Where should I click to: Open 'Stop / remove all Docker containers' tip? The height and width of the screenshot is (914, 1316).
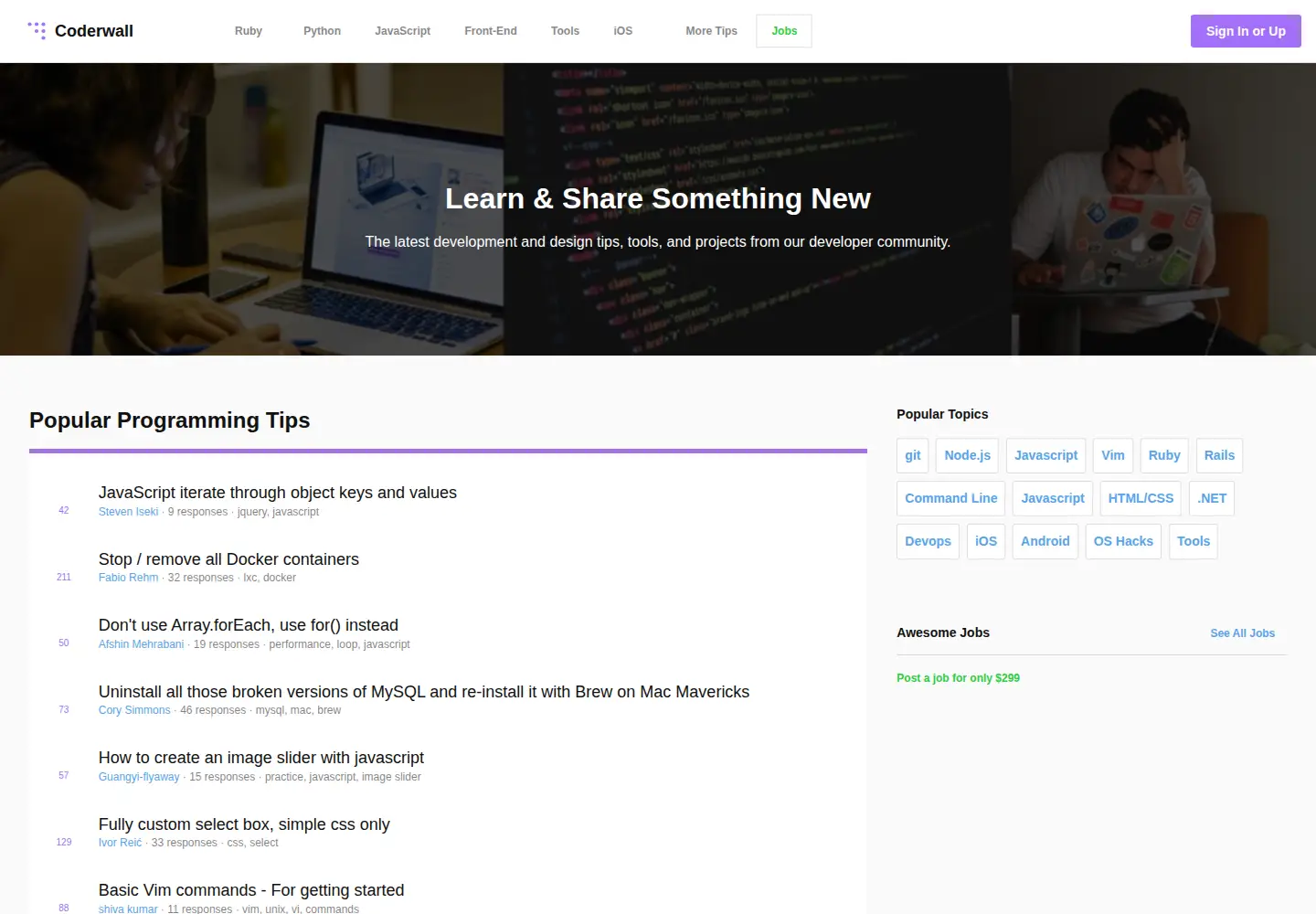(228, 559)
